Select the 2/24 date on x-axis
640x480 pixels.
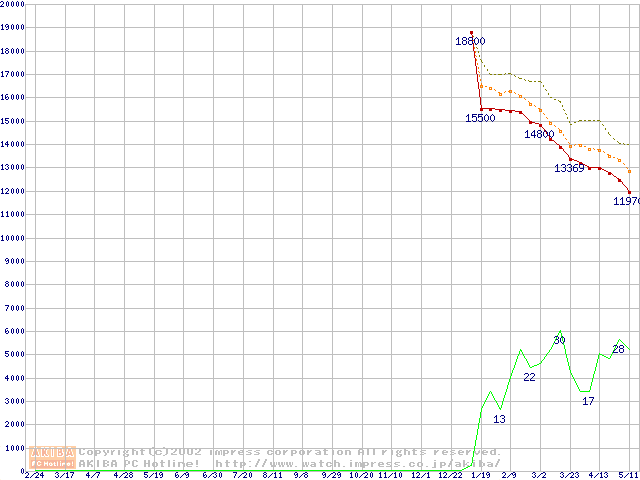[x=33, y=475]
